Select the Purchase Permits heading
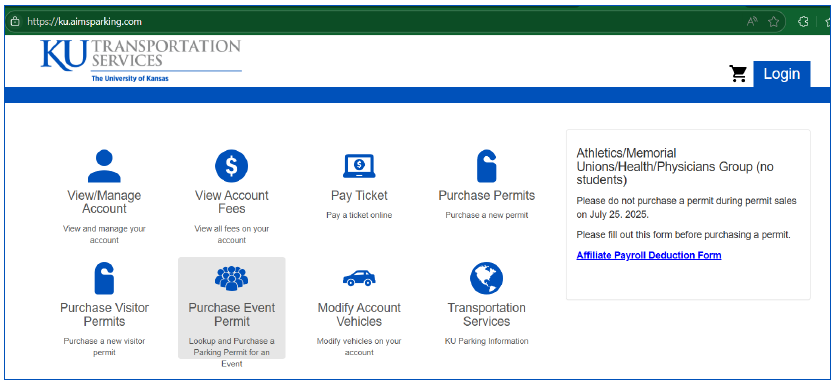 pyautogui.click(x=486, y=195)
